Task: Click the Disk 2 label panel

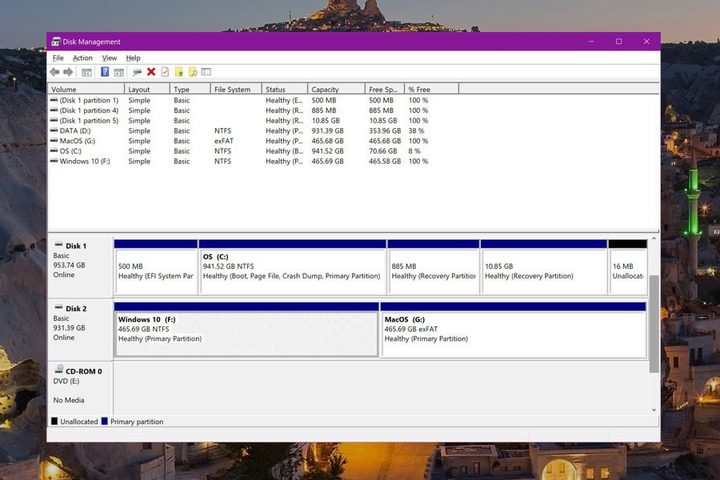Action: pyautogui.click(x=81, y=329)
